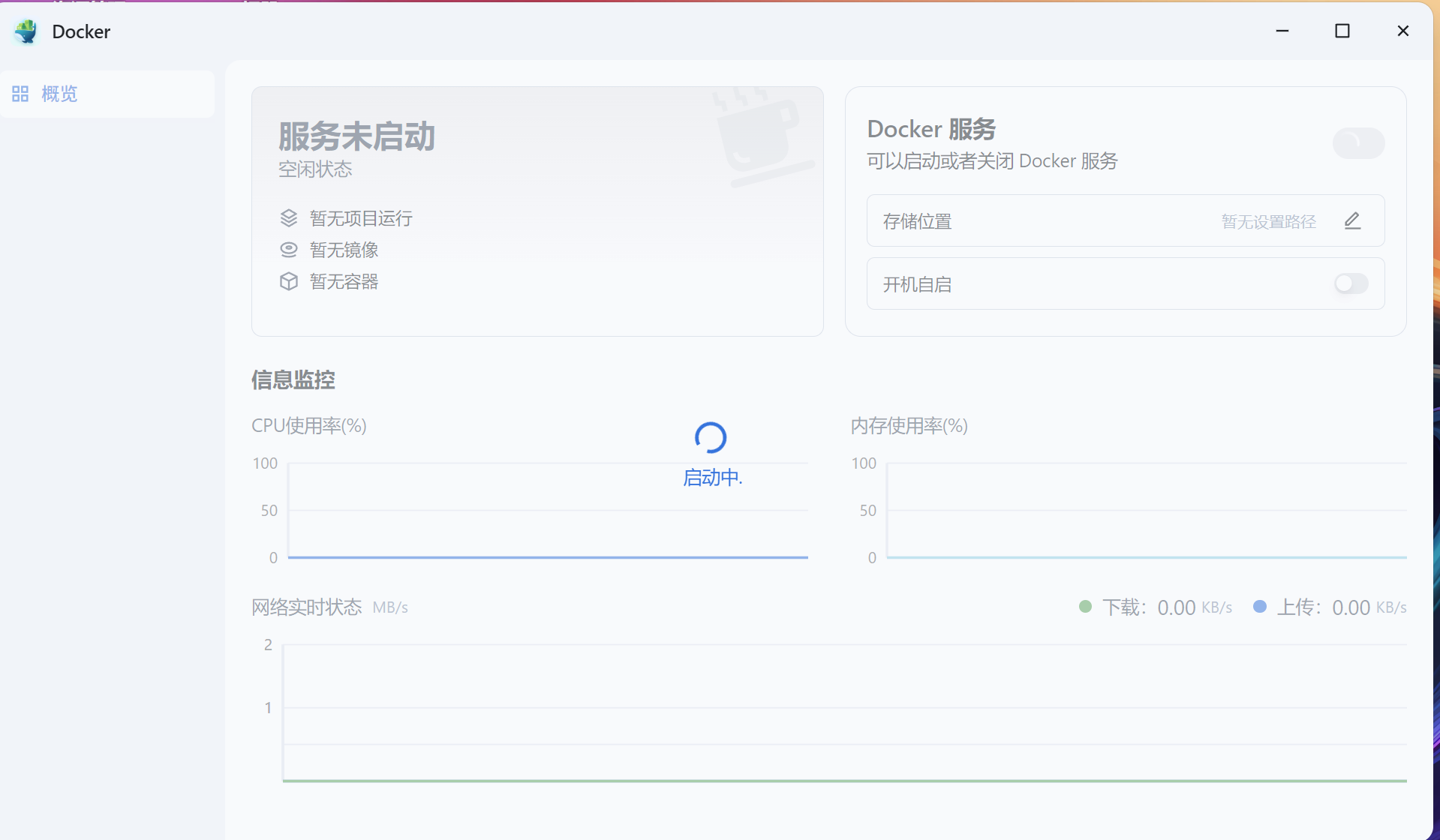Click the cube icon beside 暂无容器
1440x840 pixels.
pyautogui.click(x=289, y=281)
